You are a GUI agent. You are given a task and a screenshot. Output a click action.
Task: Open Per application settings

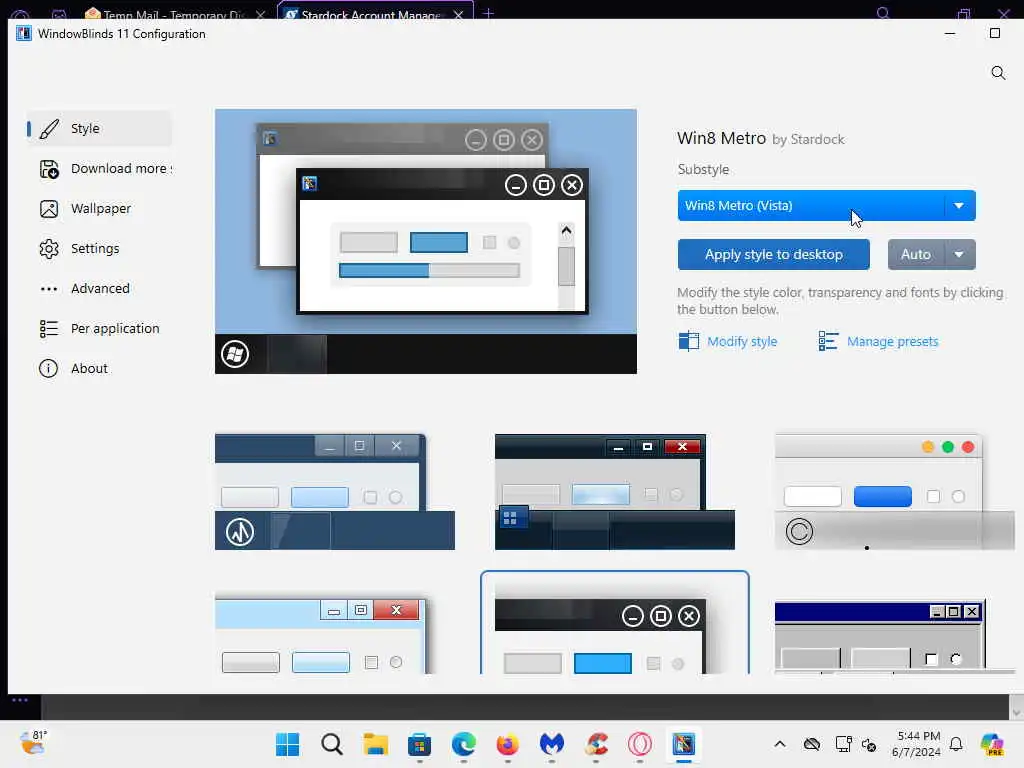click(99, 328)
